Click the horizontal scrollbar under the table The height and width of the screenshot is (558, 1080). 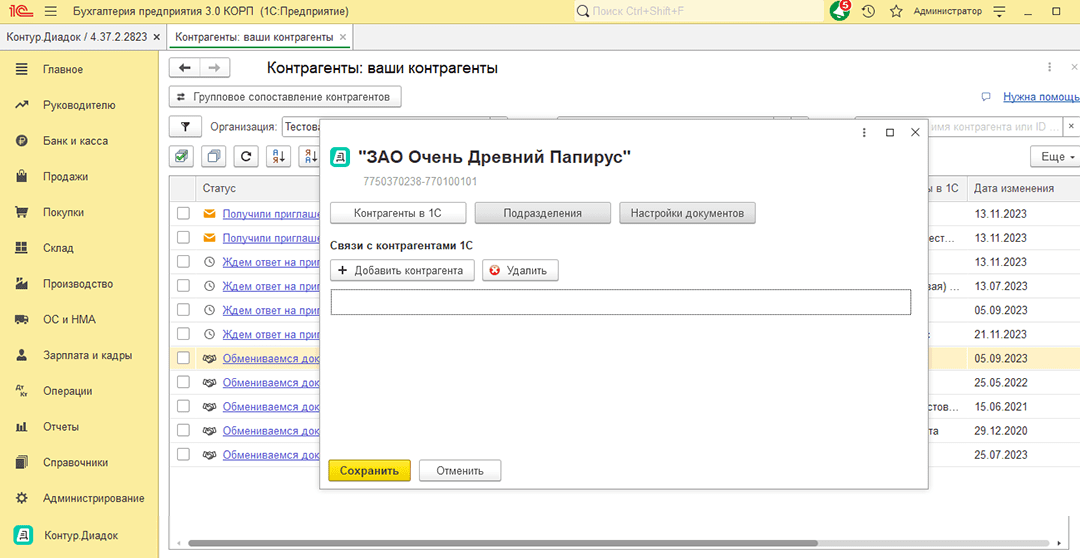point(503,543)
